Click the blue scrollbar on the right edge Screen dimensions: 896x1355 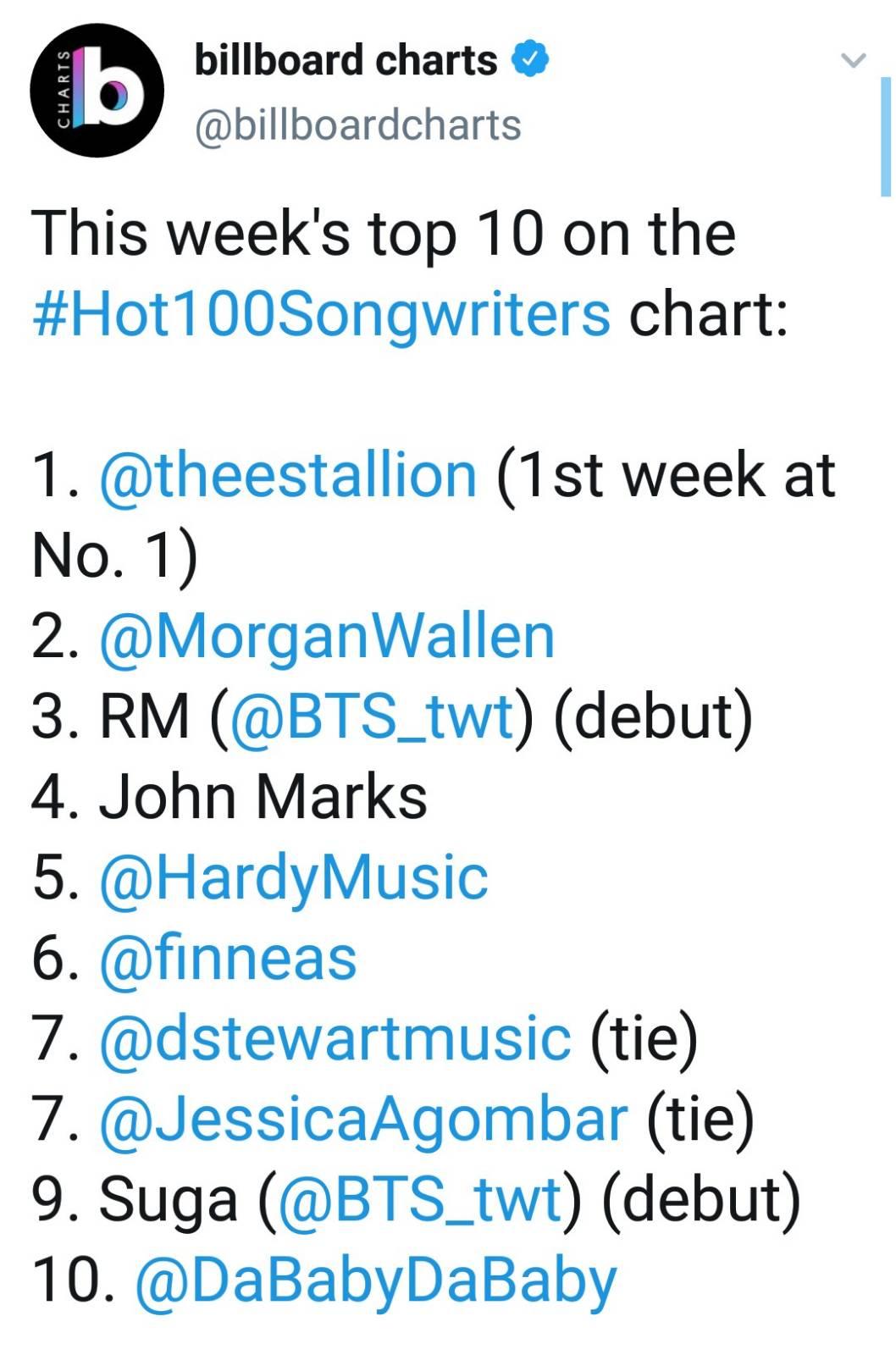[x=886, y=136]
